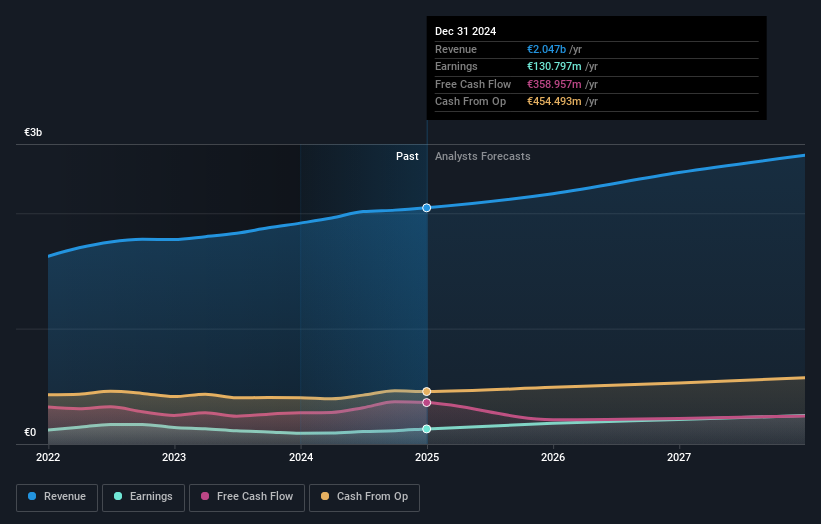The width and height of the screenshot is (821, 524).
Task: Click the 2025 x-axis label
Action: (427, 458)
